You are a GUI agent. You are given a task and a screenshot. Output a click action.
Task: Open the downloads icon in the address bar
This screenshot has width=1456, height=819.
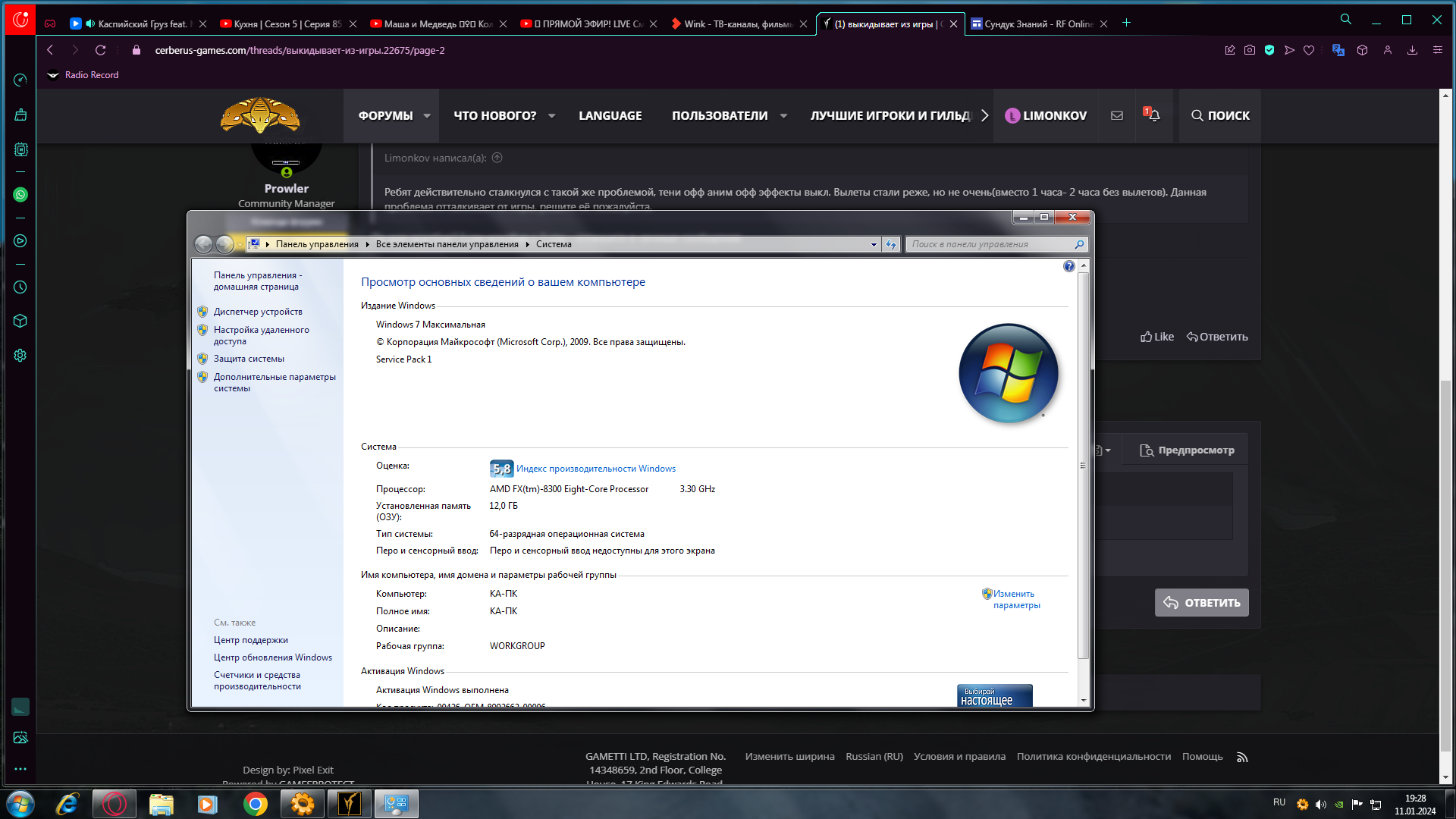click(x=1412, y=50)
